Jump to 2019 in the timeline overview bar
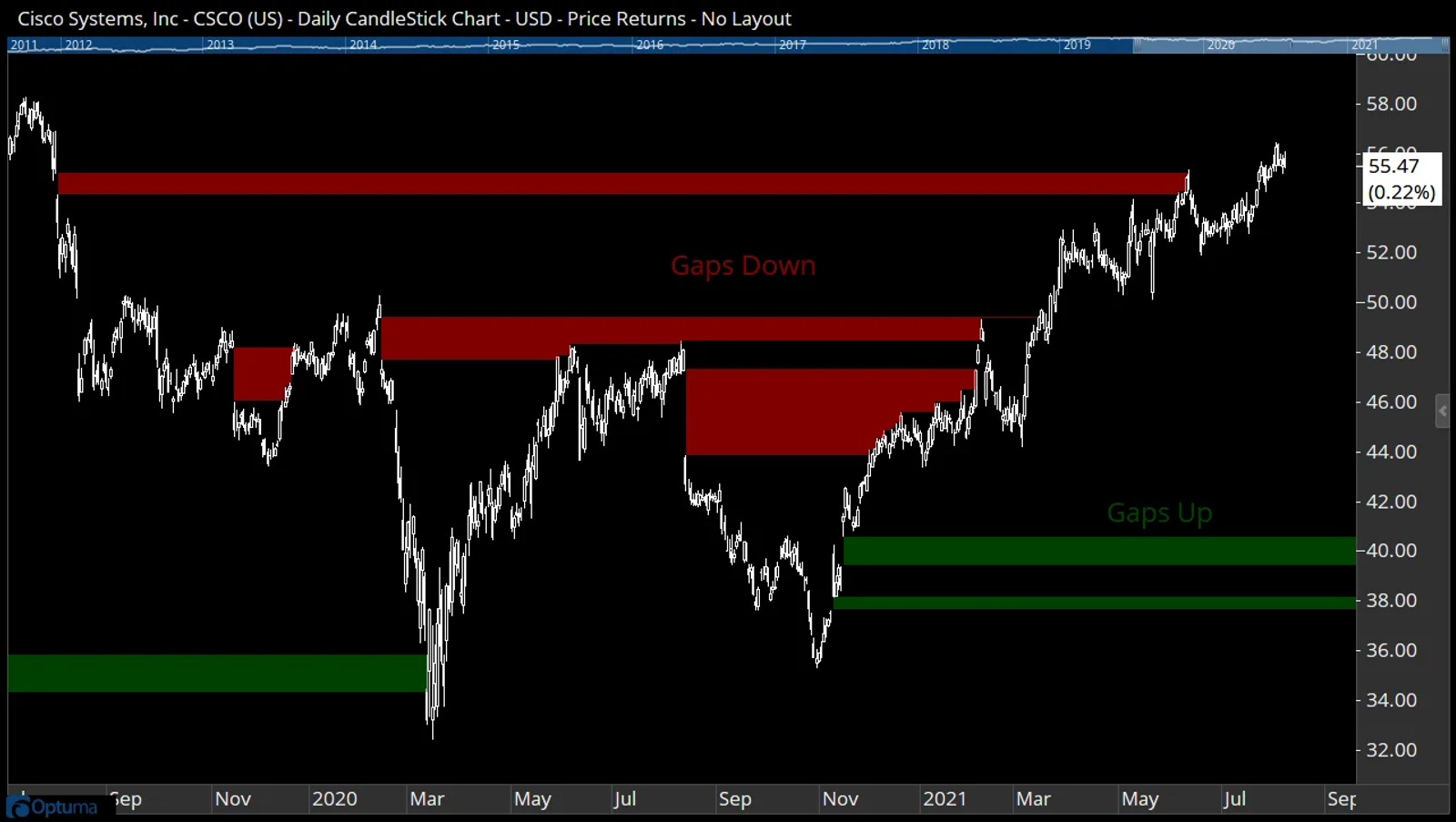Screen dimensions: 1456x822 point(1077,45)
